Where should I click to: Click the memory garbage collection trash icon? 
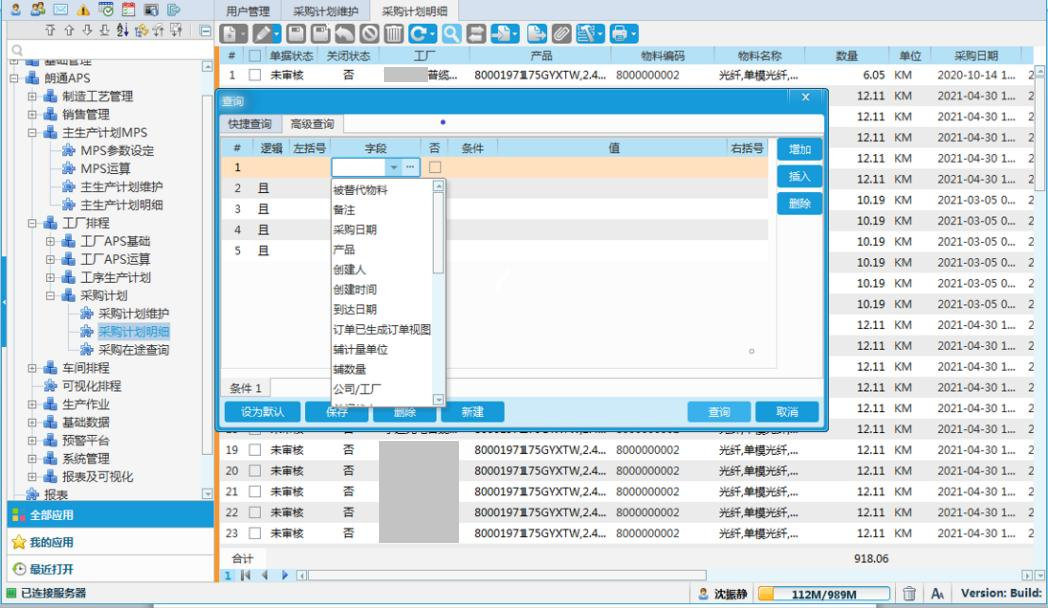[909, 593]
